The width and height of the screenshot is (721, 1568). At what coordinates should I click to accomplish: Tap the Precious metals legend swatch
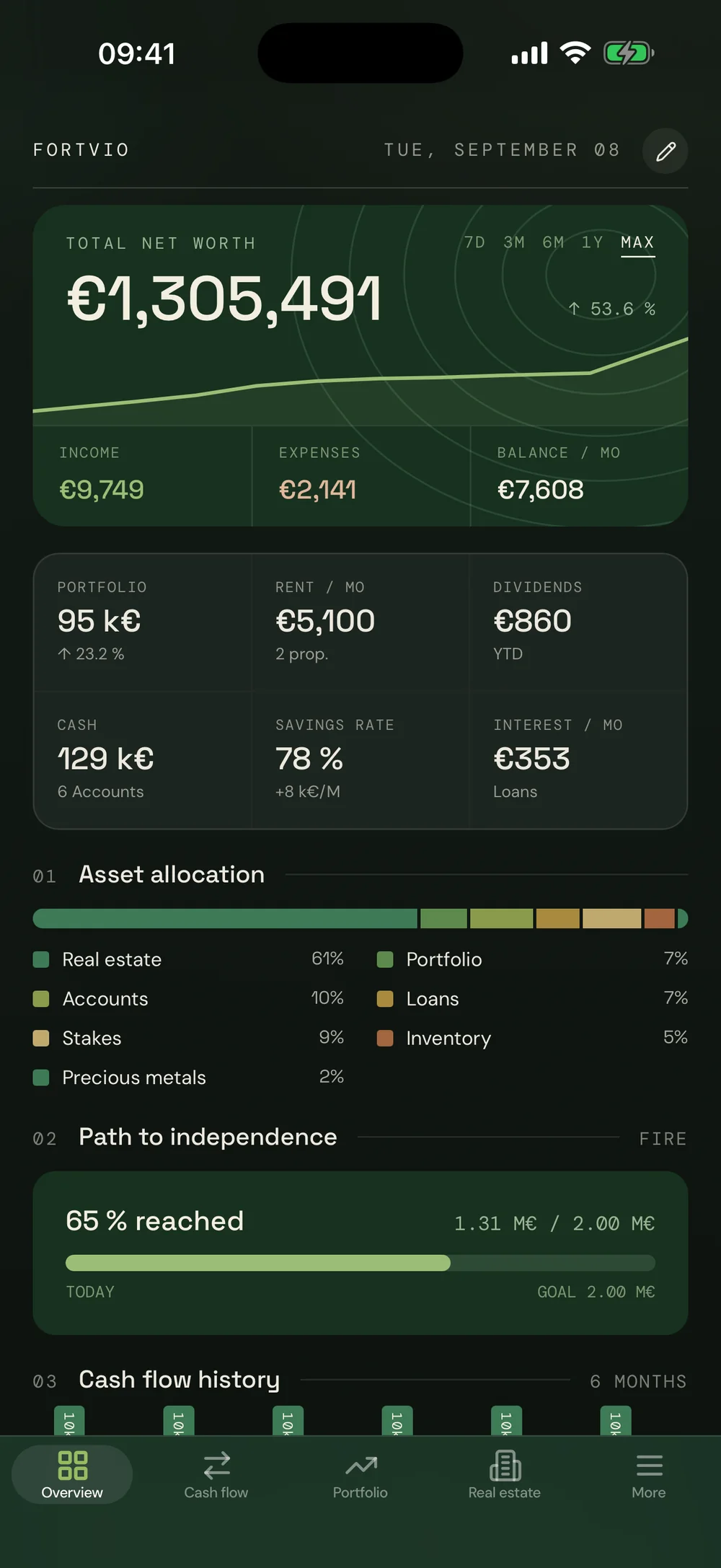(x=41, y=1078)
